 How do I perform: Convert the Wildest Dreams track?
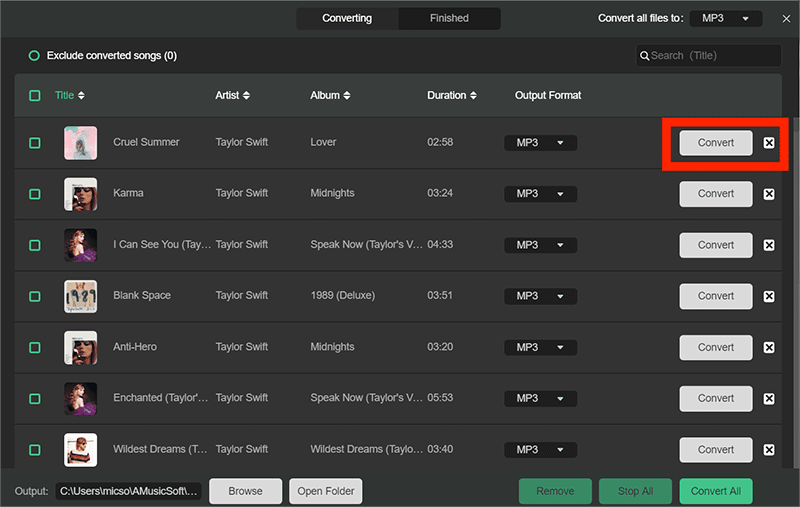(x=715, y=450)
